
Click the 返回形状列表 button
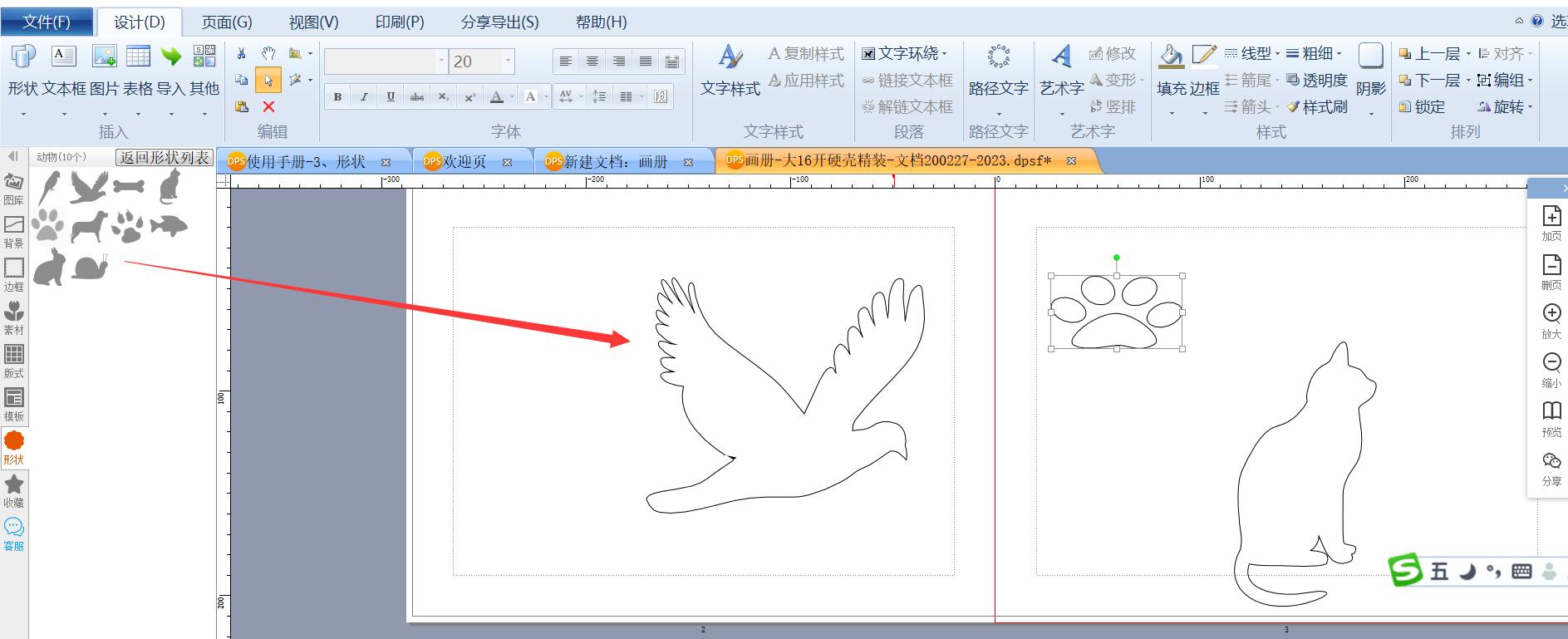pyautogui.click(x=165, y=157)
